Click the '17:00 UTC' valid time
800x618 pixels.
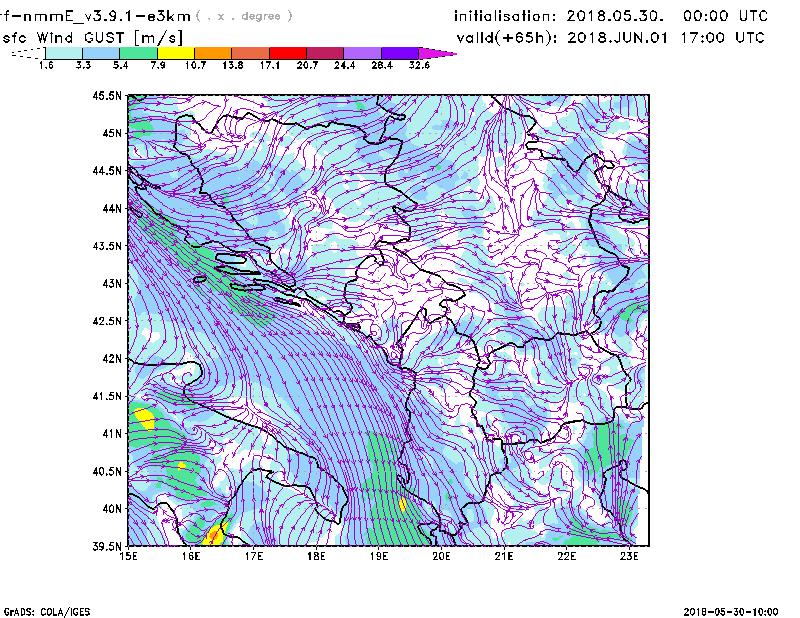pyautogui.click(x=722, y=38)
